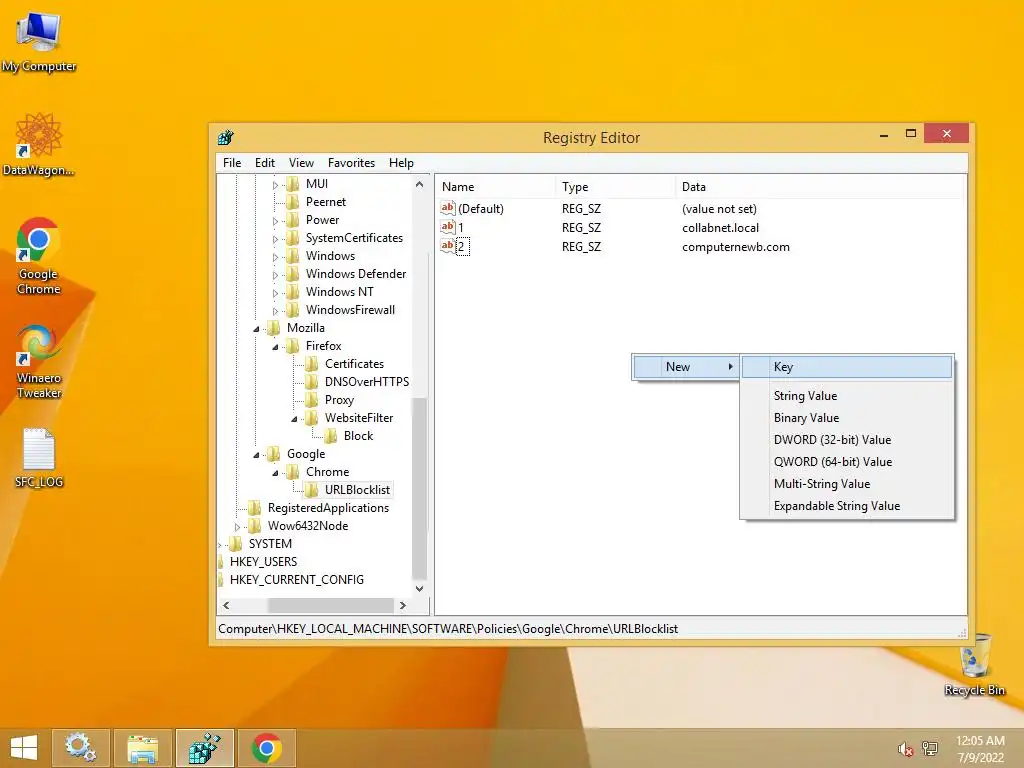Open the View menu
Screen dimensions: 1024x768
[301, 163]
